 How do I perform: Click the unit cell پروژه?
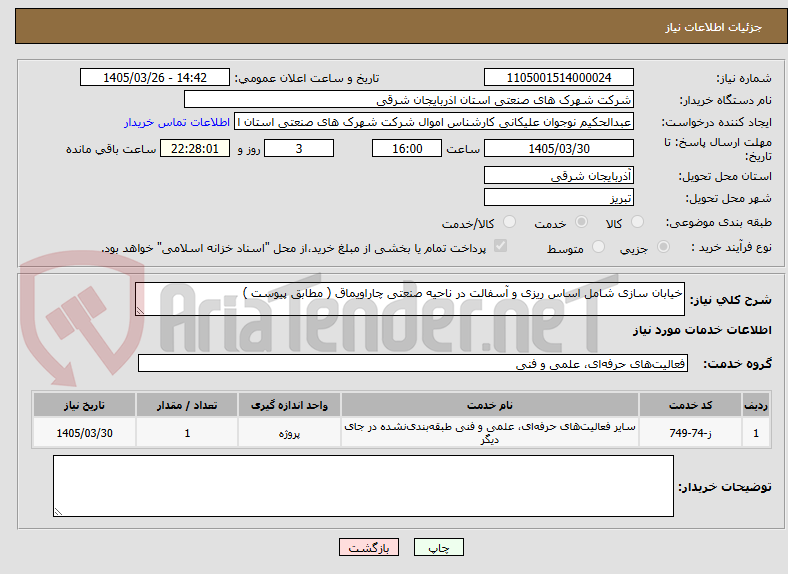point(289,433)
